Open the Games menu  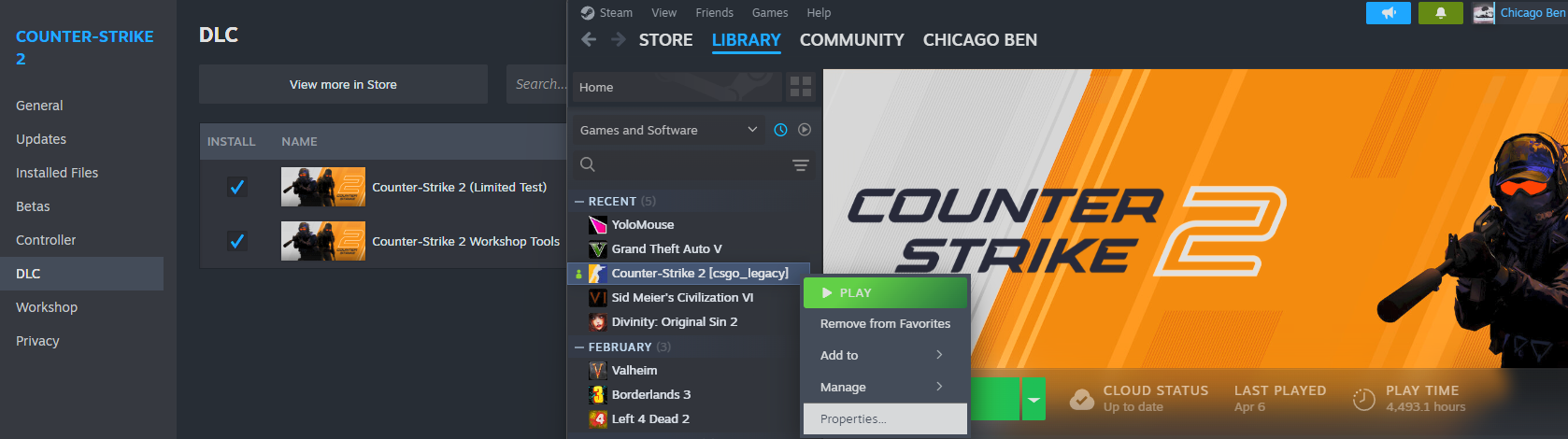point(770,13)
